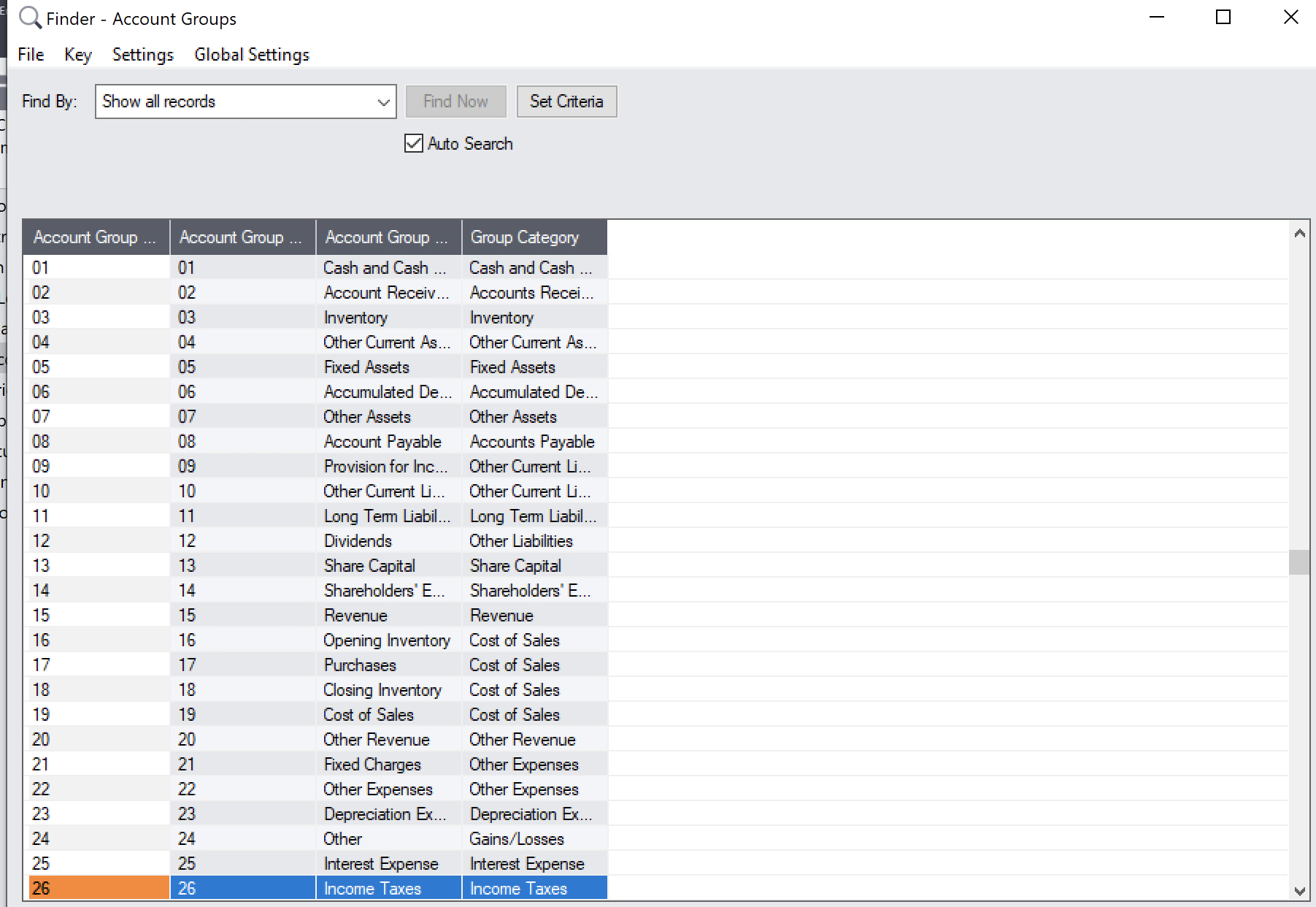Click the vertical scrollbar thumb
The width and height of the screenshot is (1316, 907).
[x=1299, y=562]
